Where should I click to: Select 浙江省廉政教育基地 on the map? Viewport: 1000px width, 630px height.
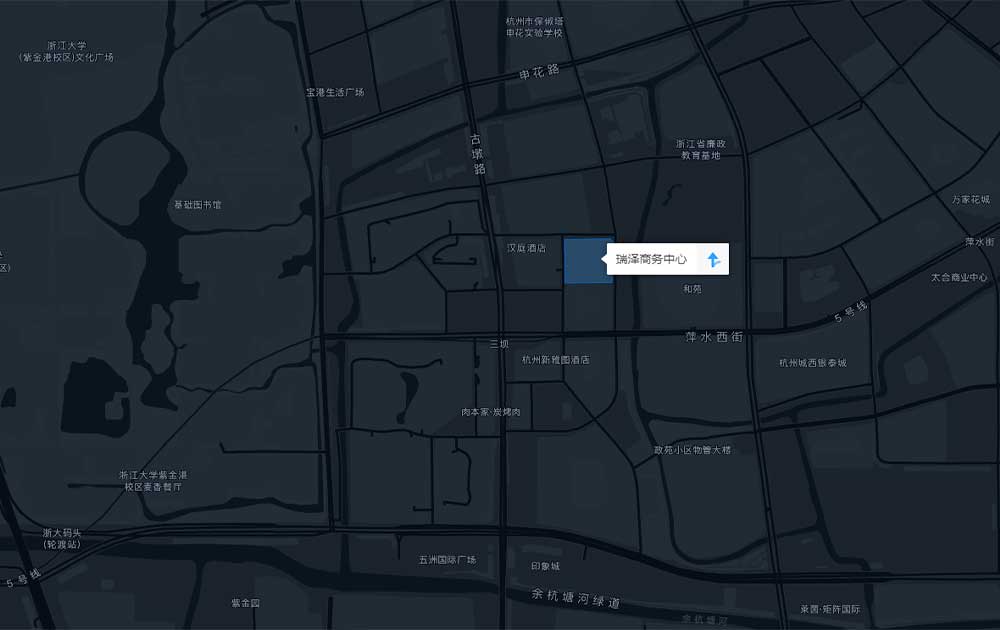coord(700,149)
